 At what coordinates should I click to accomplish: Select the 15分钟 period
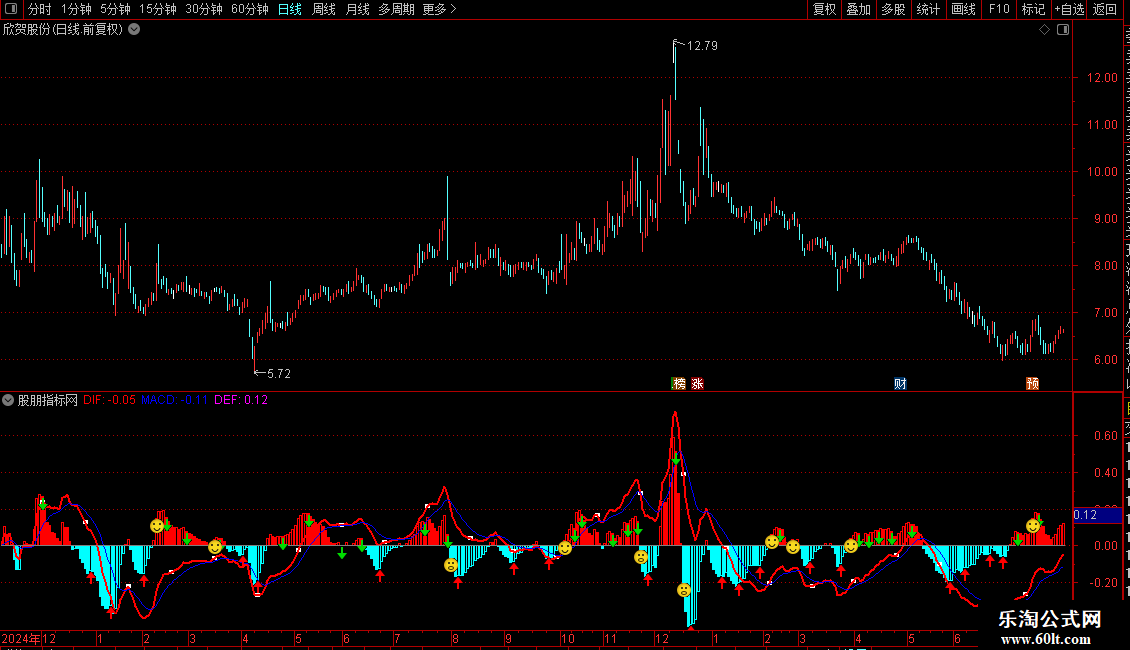(x=158, y=9)
